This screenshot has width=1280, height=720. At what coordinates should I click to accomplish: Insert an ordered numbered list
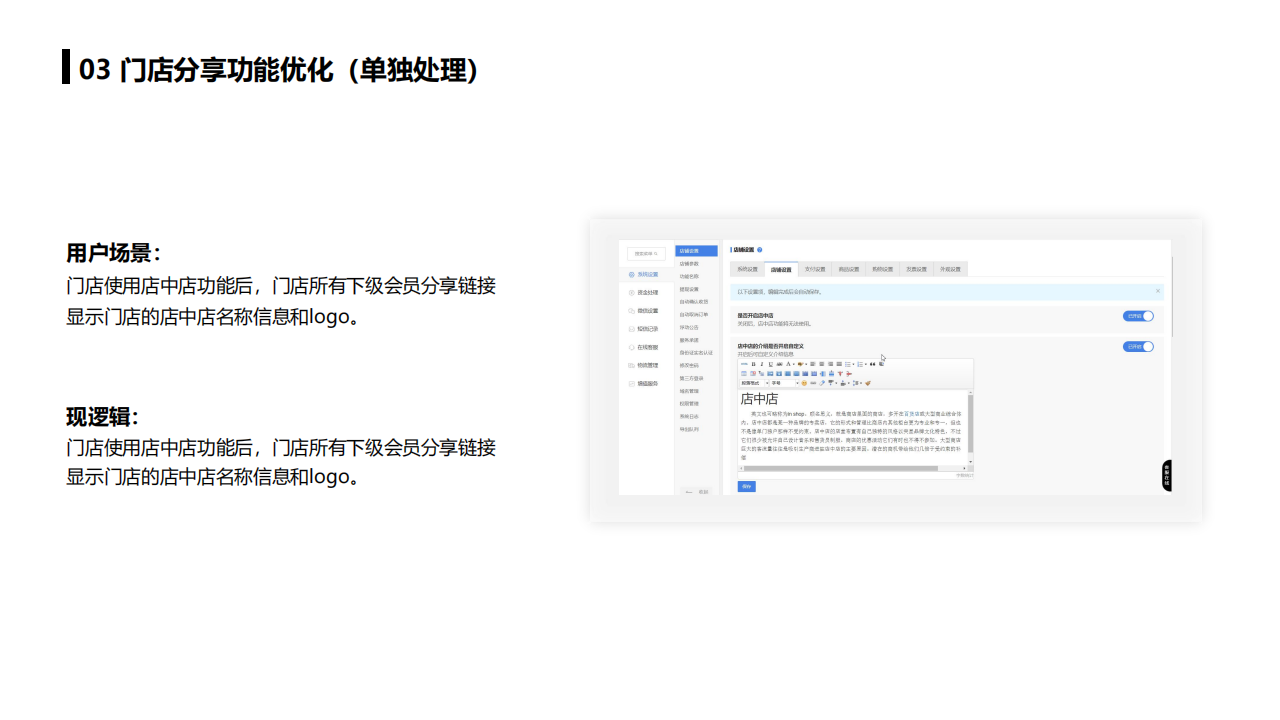(x=860, y=364)
